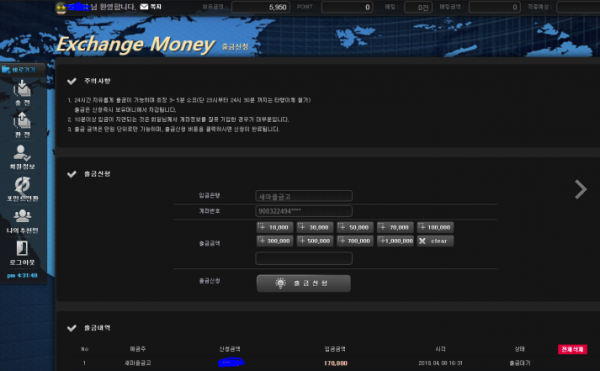Screen dimensions: 600x371
Task: Add 100,000 to withdrawal amount
Action: pos(435,227)
